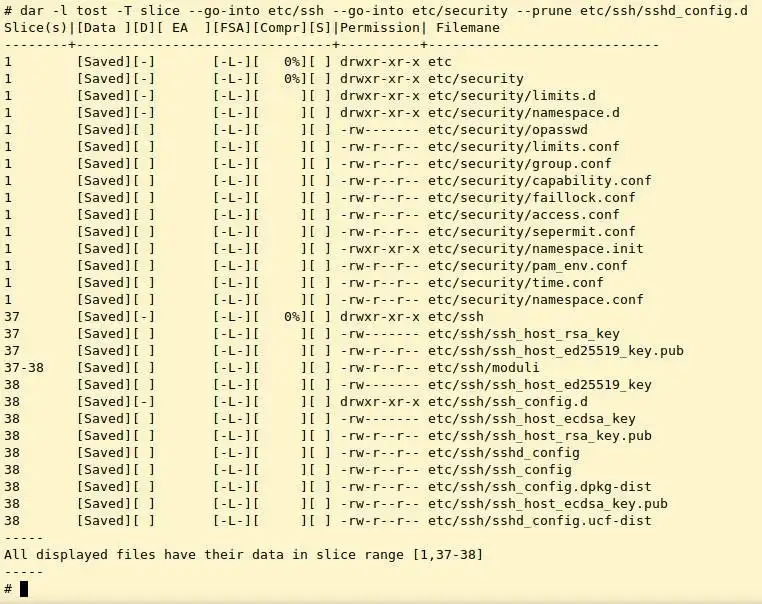Click the slice range summary line
This screenshot has width=762, height=604.
tap(243, 554)
